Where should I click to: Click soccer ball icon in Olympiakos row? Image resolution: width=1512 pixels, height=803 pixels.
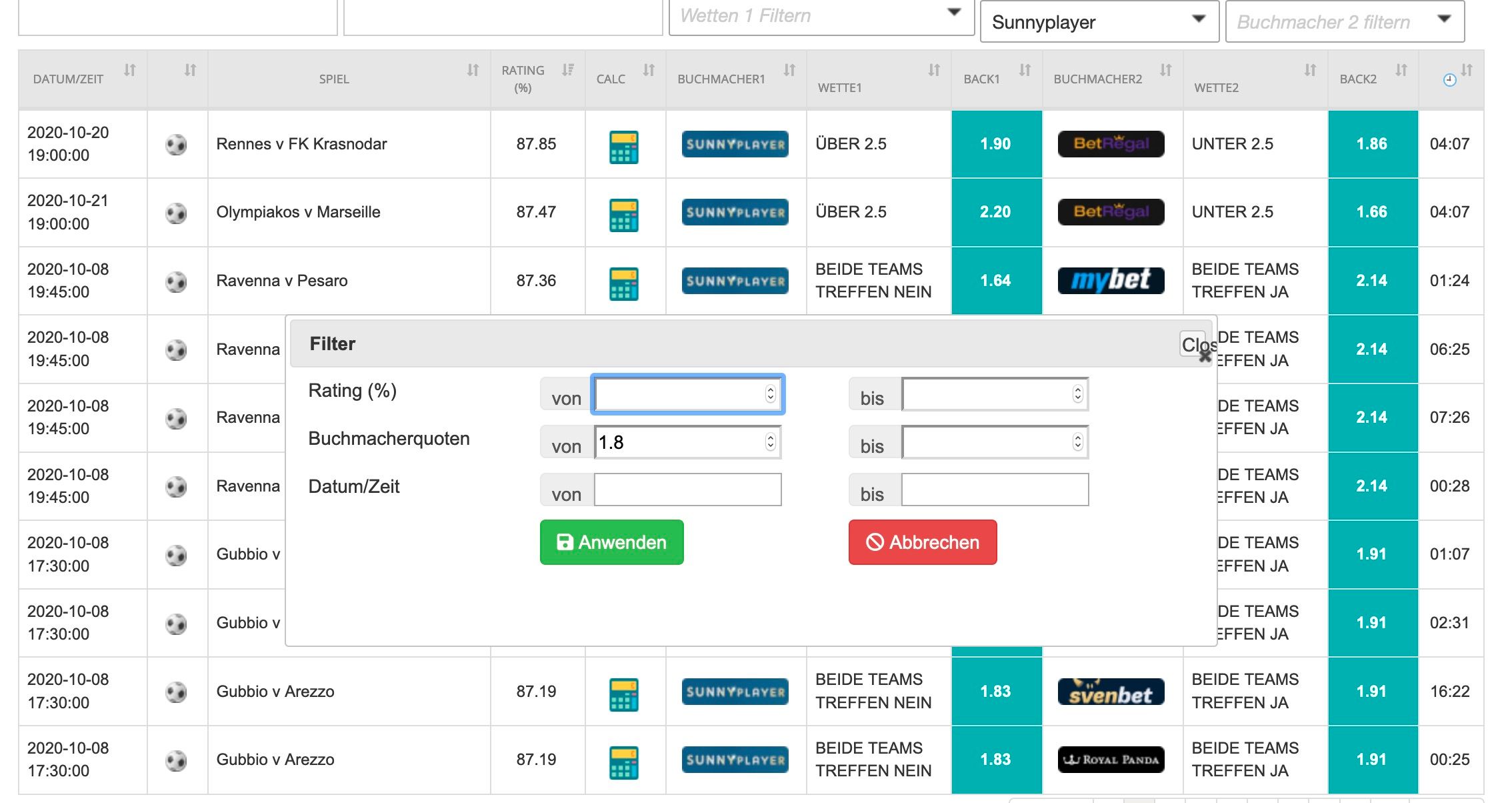pyautogui.click(x=176, y=213)
